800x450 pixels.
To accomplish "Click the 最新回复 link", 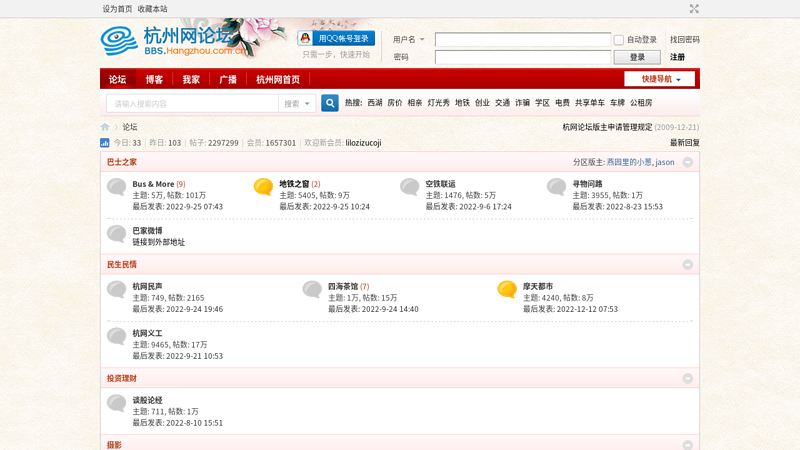I will point(685,143).
